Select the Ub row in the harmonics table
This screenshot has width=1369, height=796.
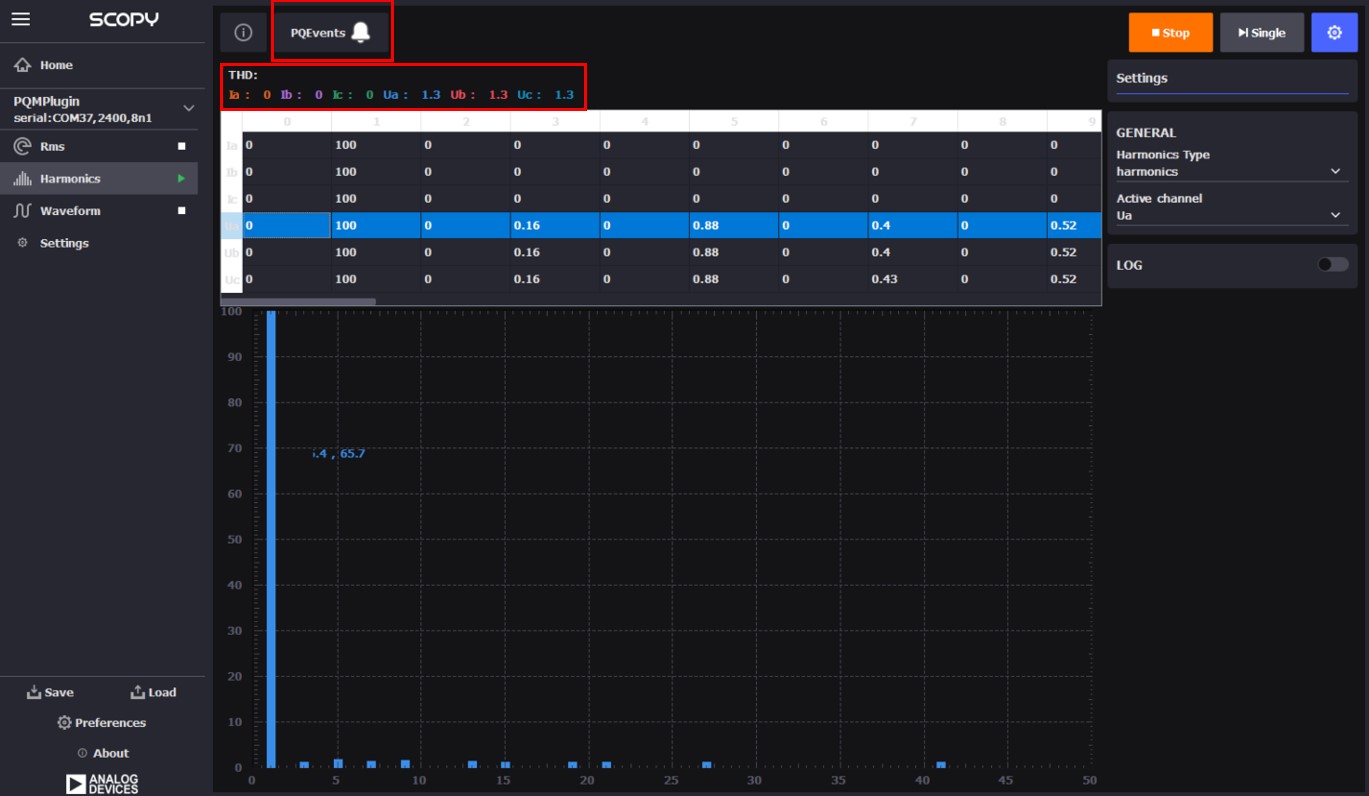(x=500, y=251)
